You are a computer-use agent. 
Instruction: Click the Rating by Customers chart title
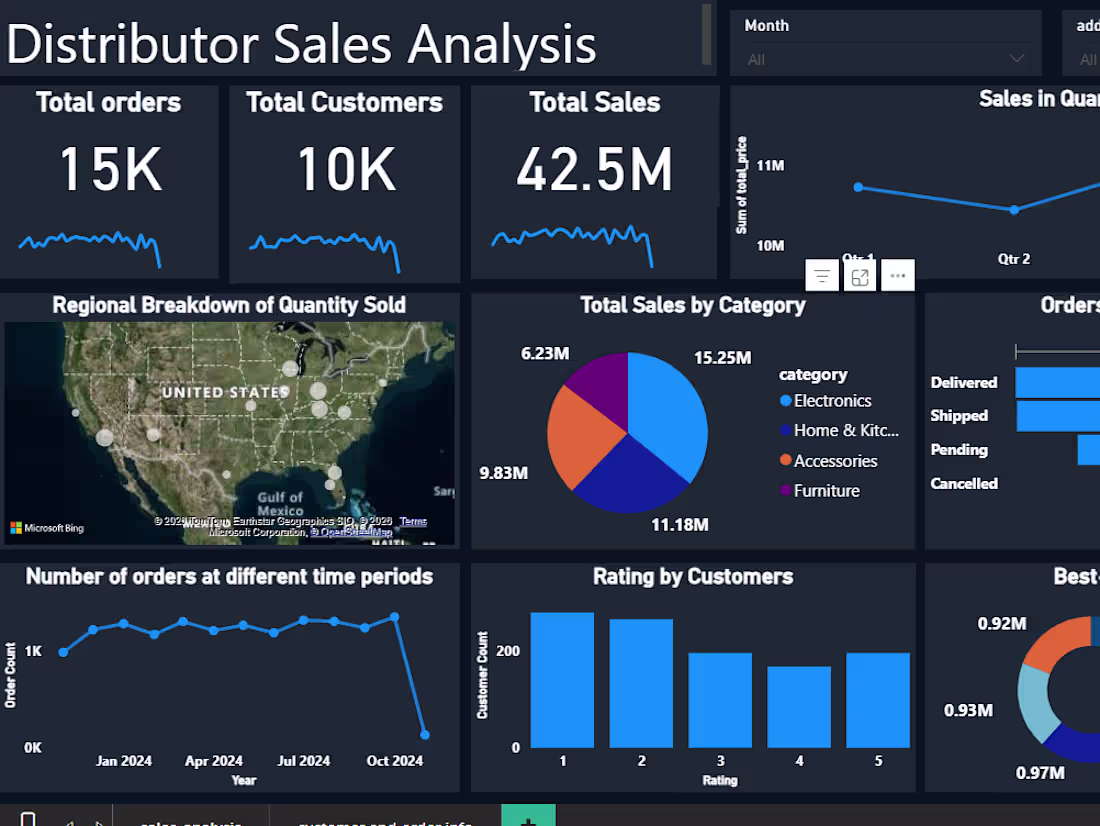(x=692, y=577)
